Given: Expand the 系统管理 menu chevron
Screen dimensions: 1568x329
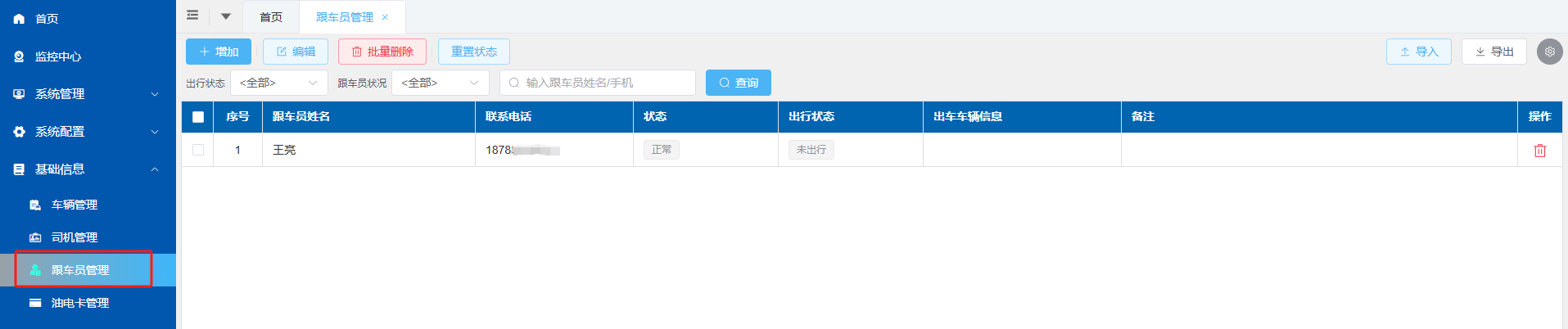Looking at the screenshot, I should pos(155,94).
